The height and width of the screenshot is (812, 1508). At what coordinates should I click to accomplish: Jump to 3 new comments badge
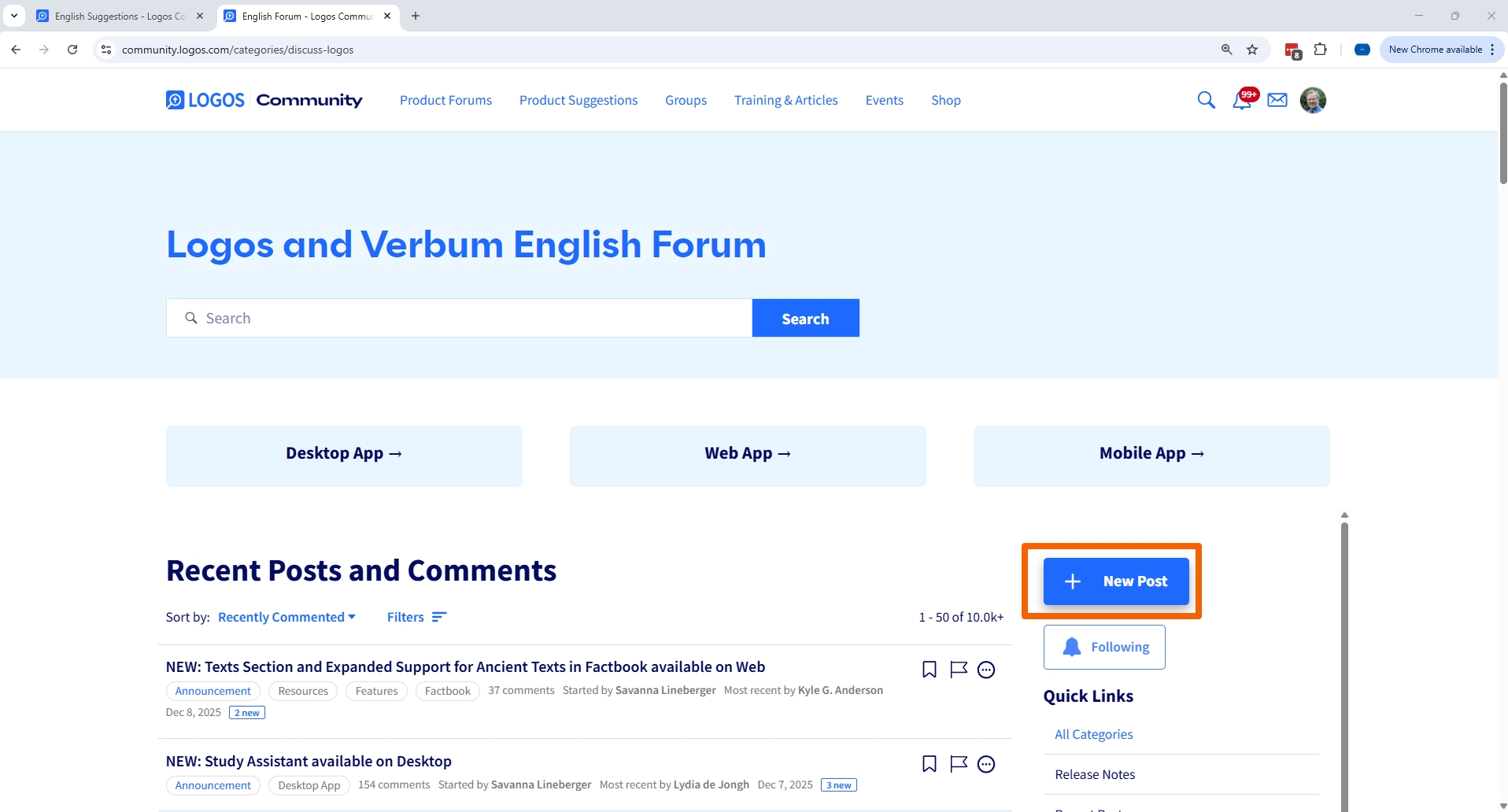pyautogui.click(x=839, y=785)
